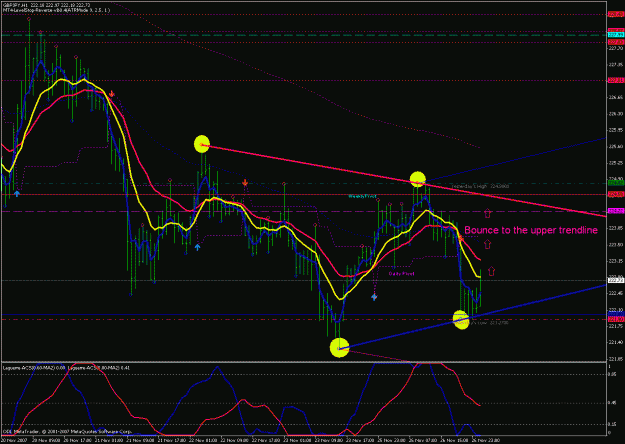This screenshot has height=444, width=625.
Task: Click the MT4-LevelStop-Reverse indicator label
Action: point(56,10)
